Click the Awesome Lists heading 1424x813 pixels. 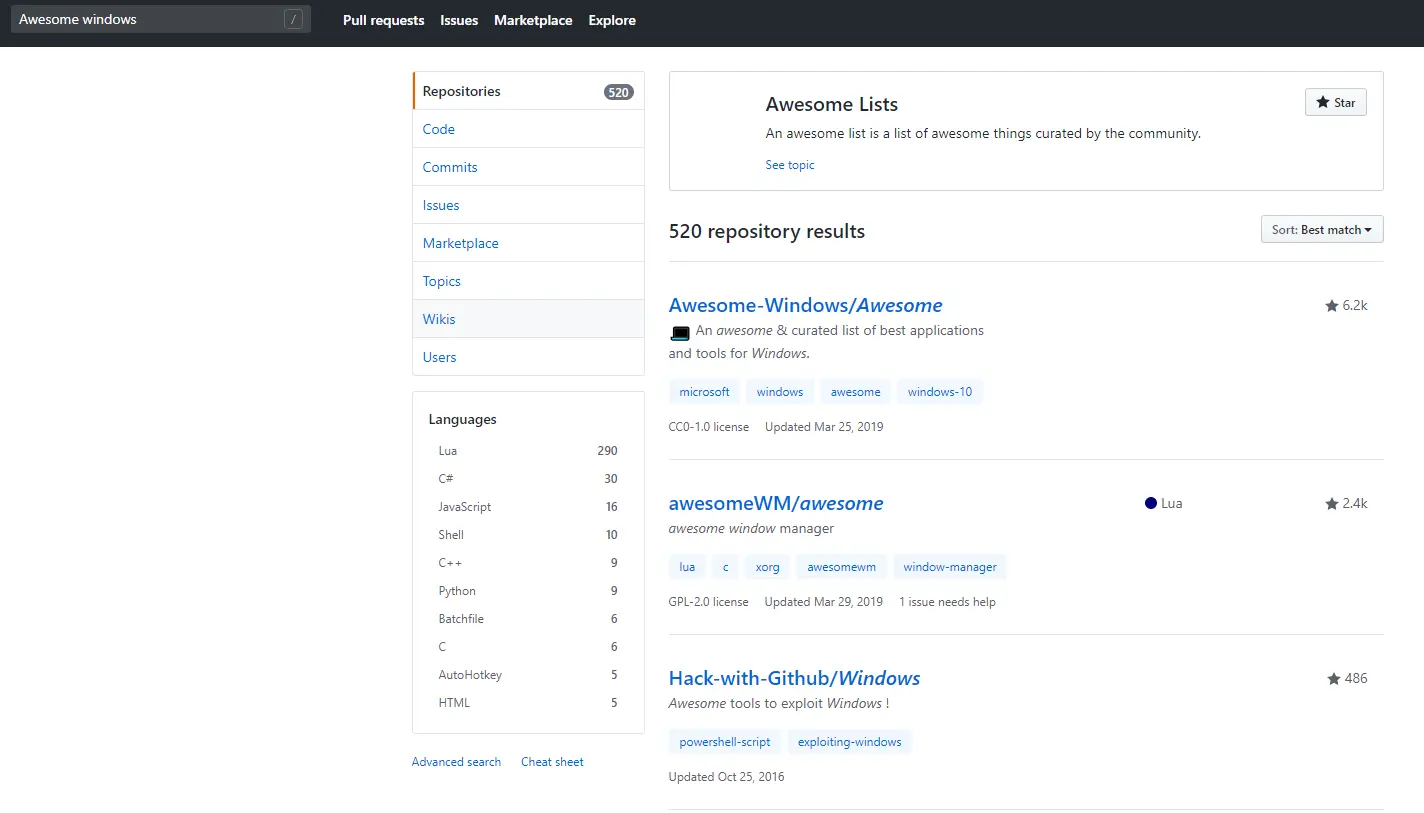tap(832, 104)
